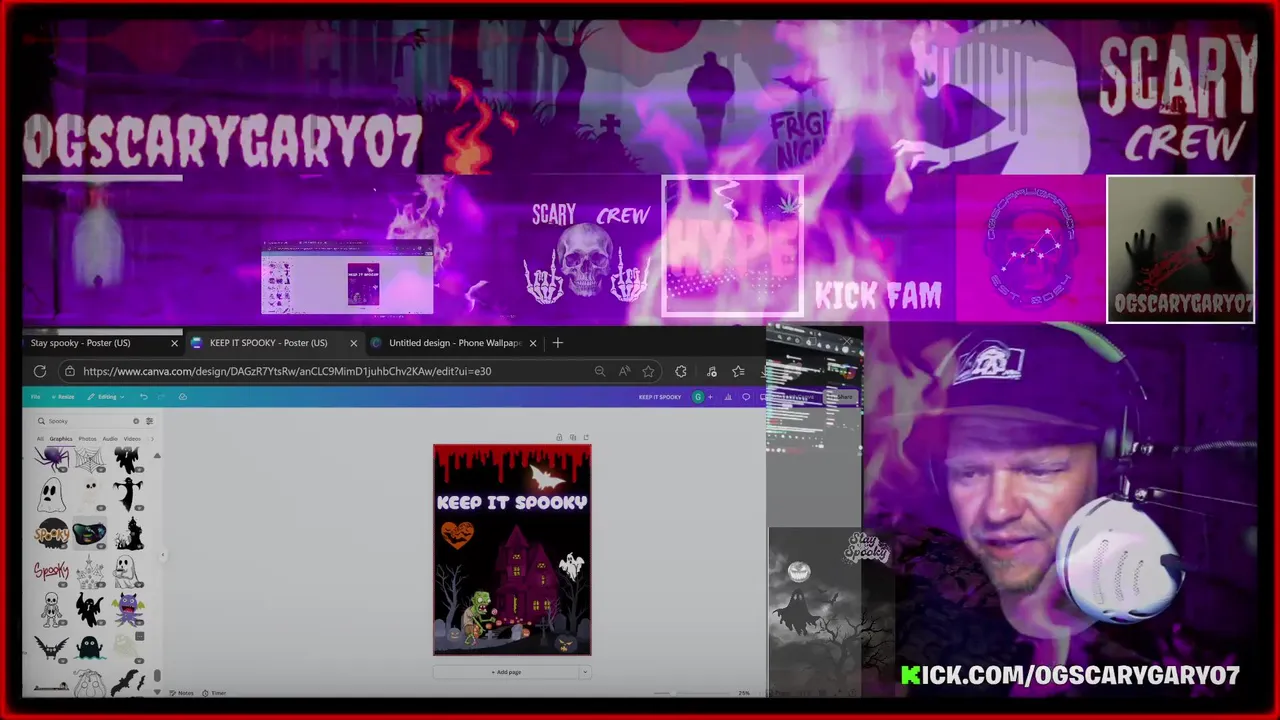The height and width of the screenshot is (720, 1280).
Task: Close the Stay spooky - Poster tab
Action: 174,343
